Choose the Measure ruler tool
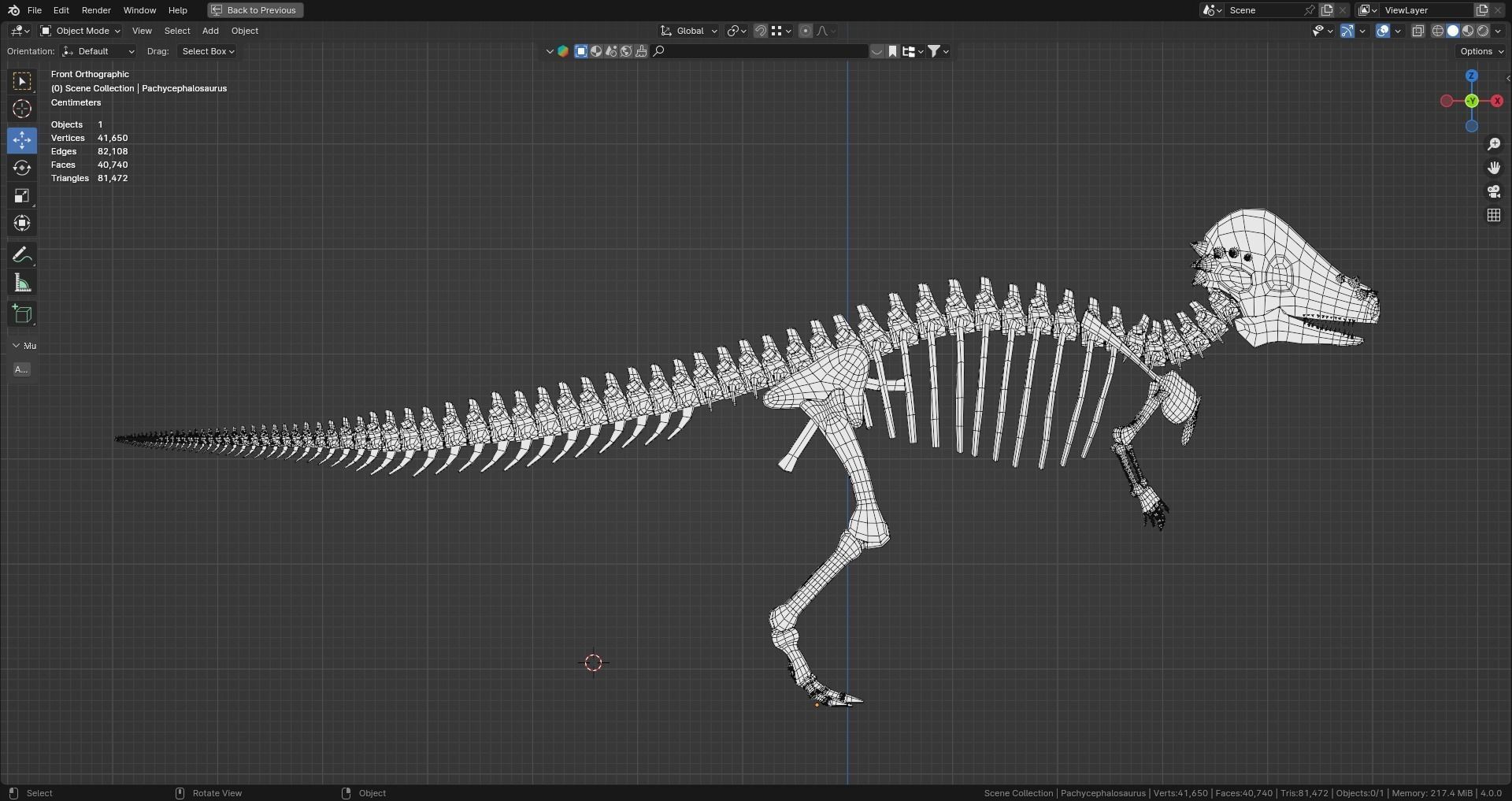The height and width of the screenshot is (801, 1512). point(22,283)
